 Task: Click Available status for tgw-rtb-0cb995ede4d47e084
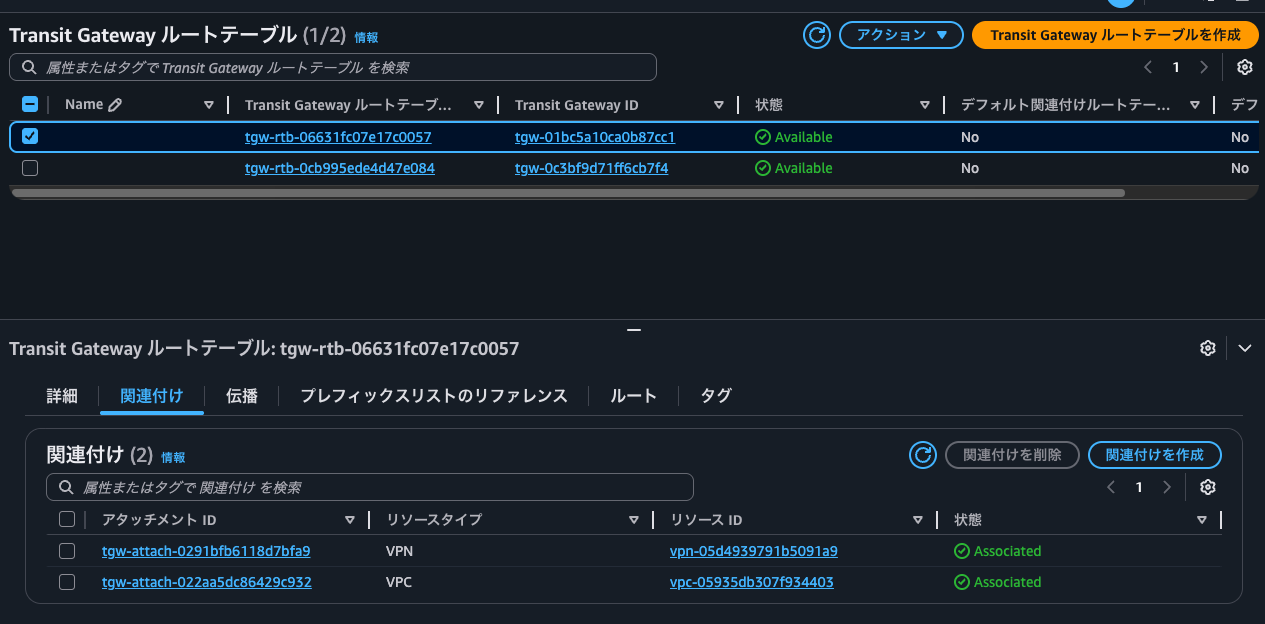(x=794, y=168)
